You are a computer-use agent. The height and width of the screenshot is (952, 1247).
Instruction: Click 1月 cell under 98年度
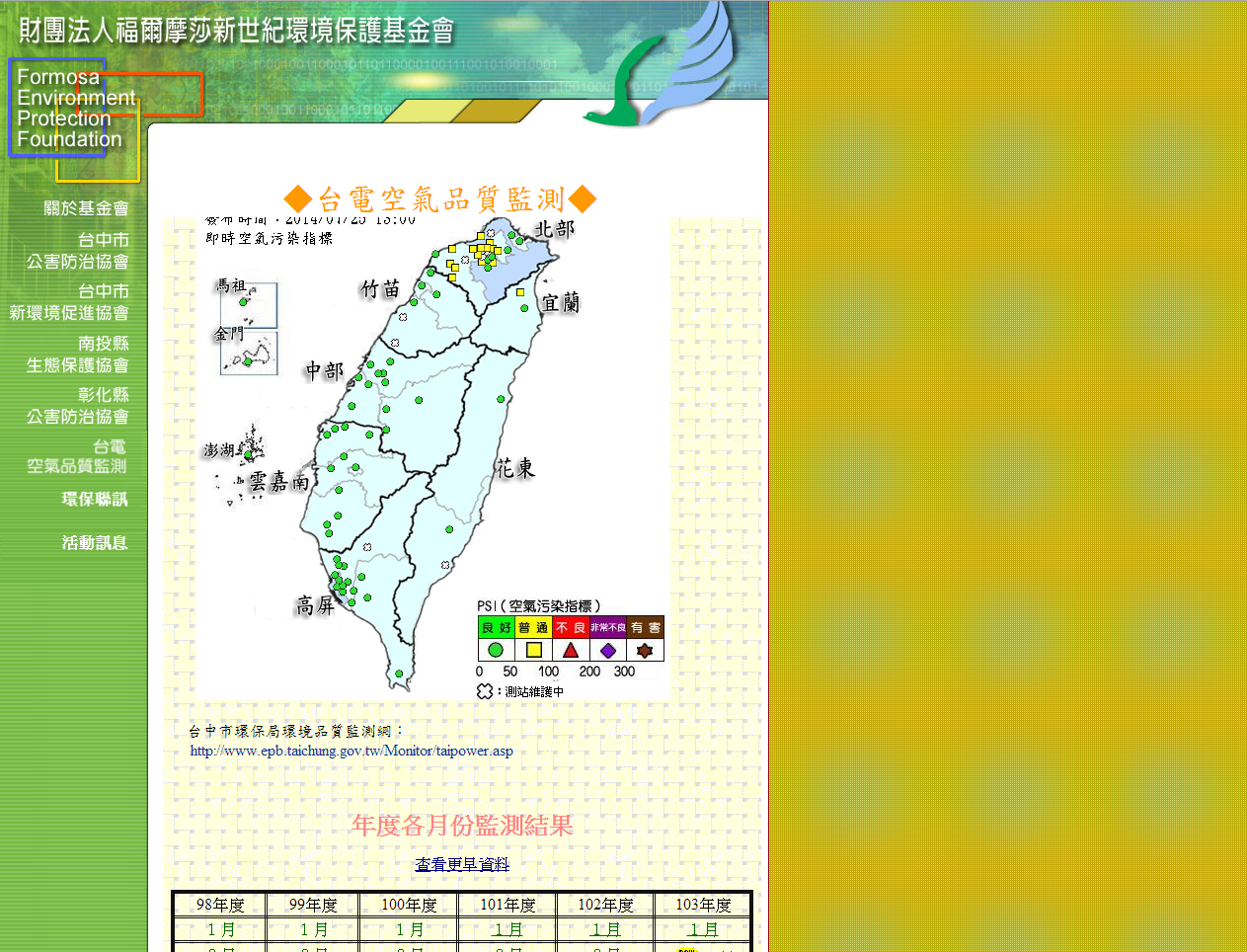coord(220,929)
